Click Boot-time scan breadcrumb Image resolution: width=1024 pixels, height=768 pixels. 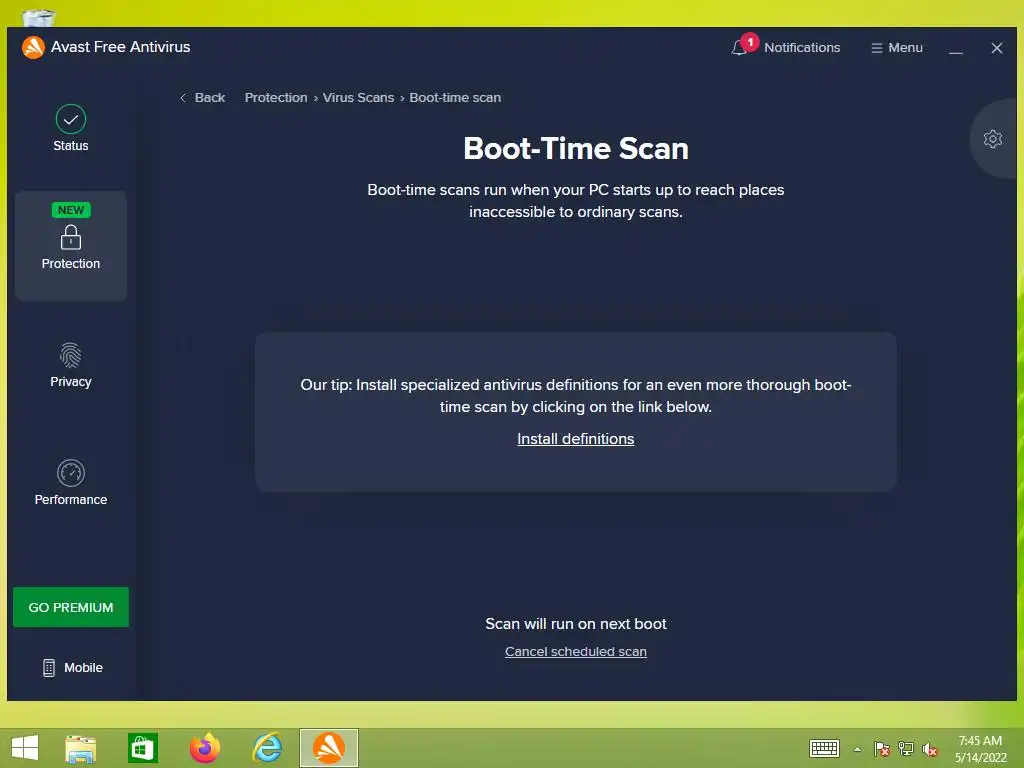[455, 97]
